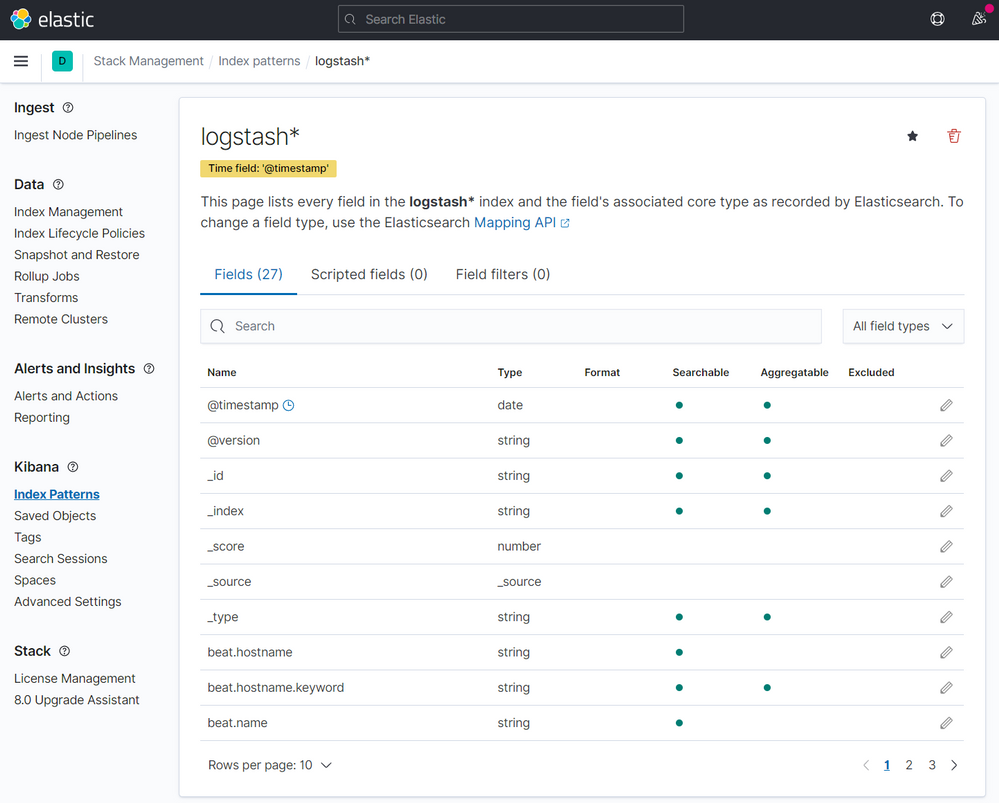Screen dimensions: 999x803
Task: Open Ingest Node Pipelines
Action: [75, 135]
